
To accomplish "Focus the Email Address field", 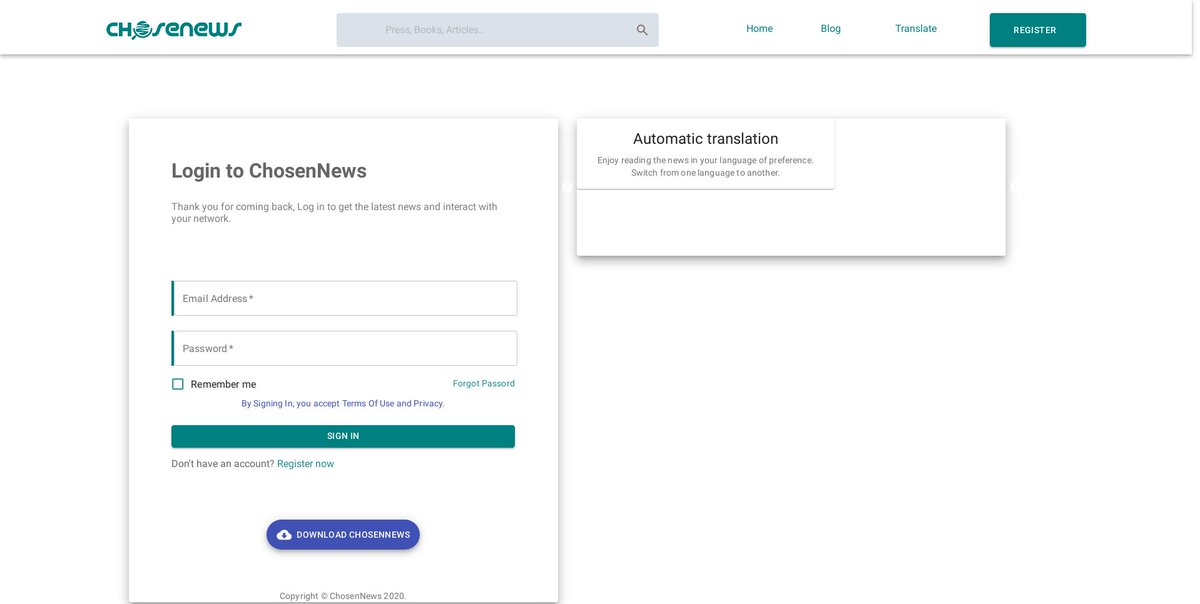I will click(345, 298).
